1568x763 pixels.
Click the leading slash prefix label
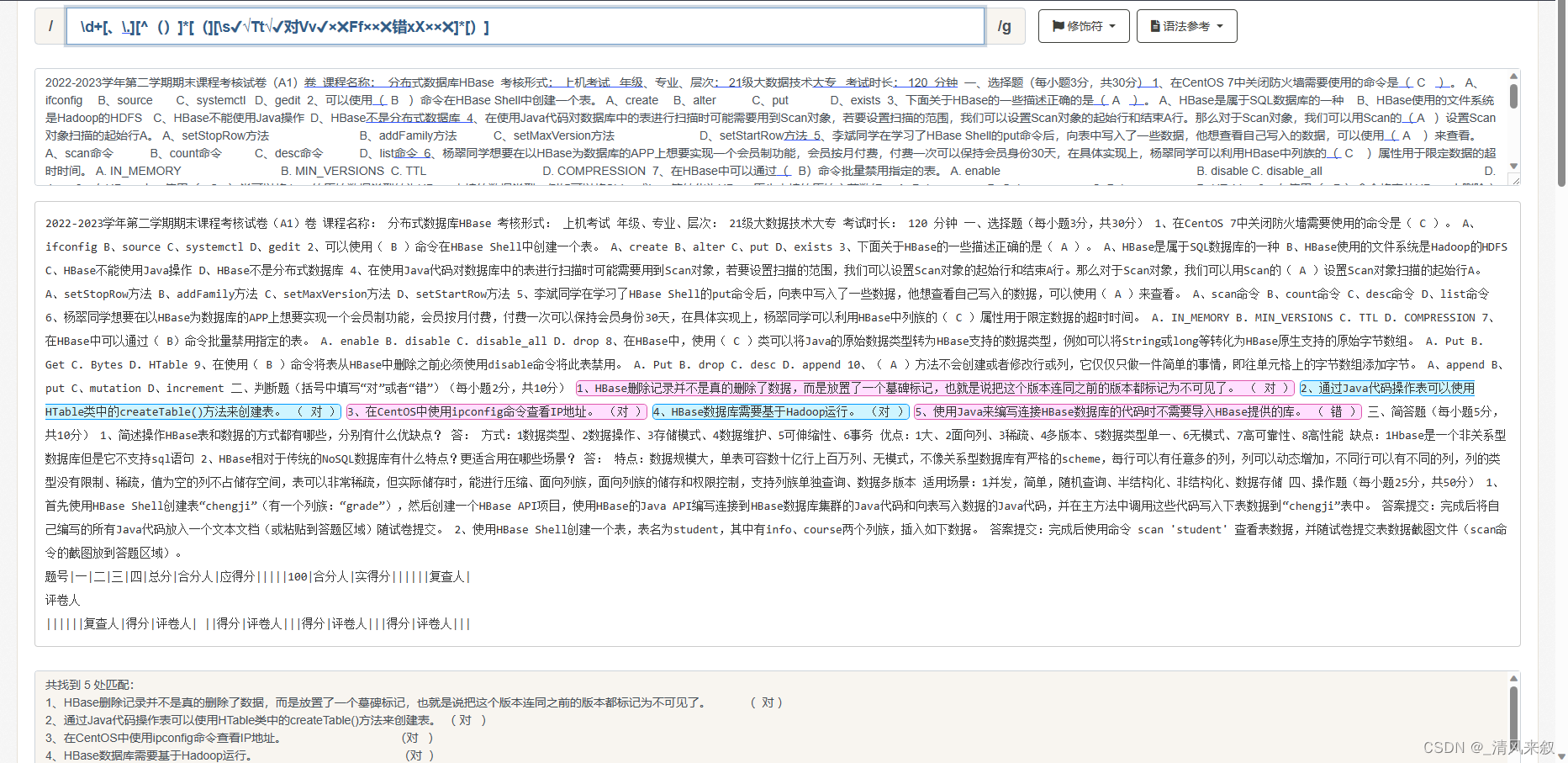pos(50,27)
